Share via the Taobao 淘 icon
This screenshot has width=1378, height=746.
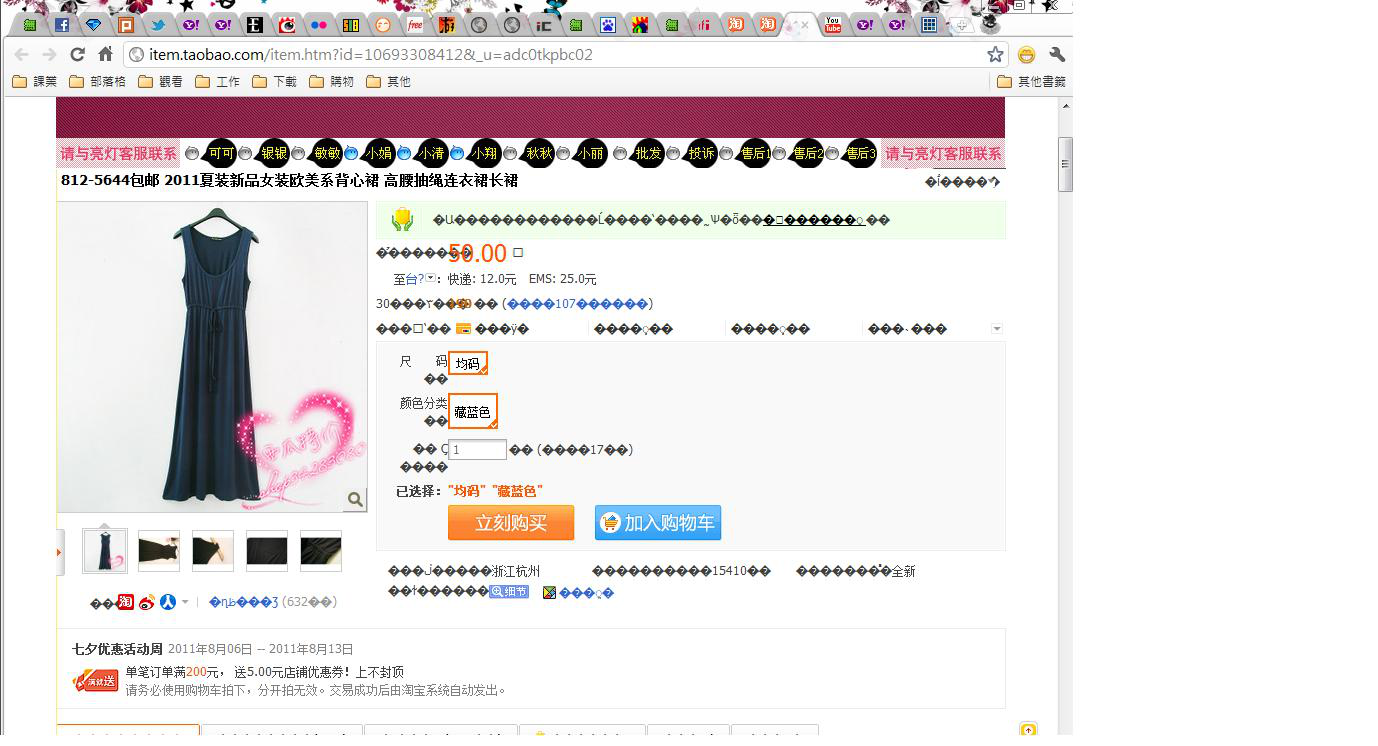click(125, 602)
